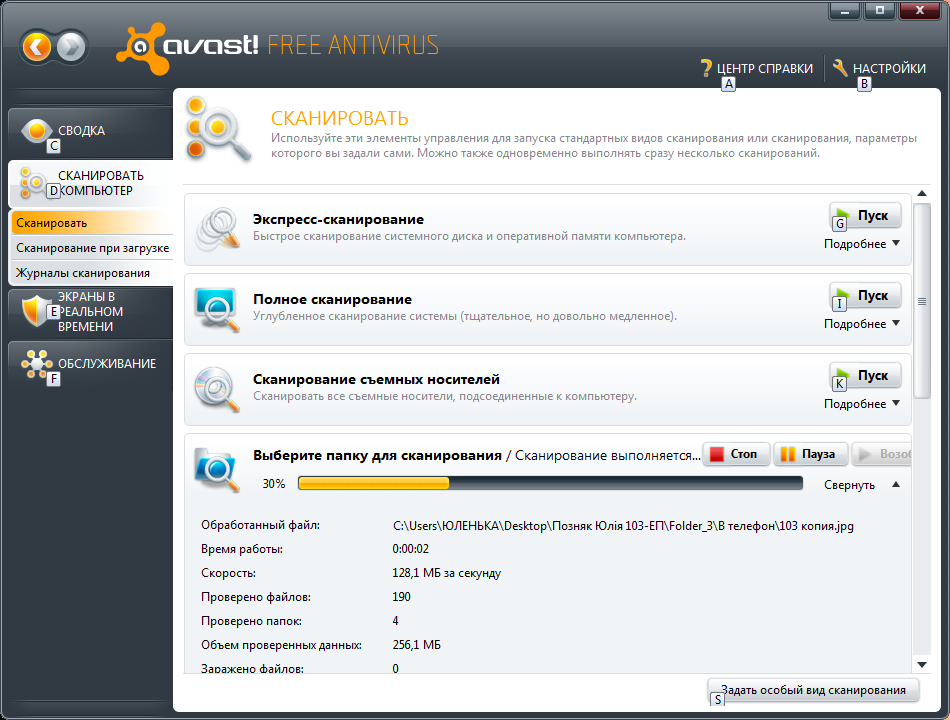
Task: Start removable media scan with Пуск
Action: click(x=865, y=376)
